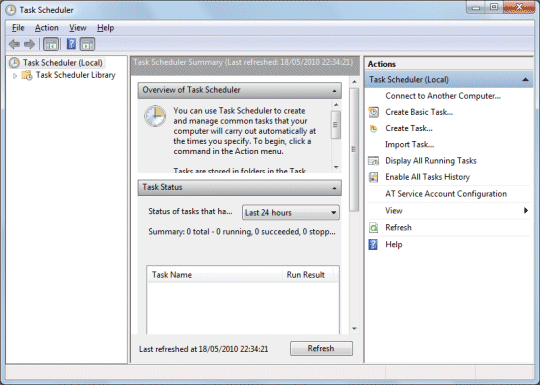Close the Task Scheduler window

pyautogui.click(x=519, y=7)
